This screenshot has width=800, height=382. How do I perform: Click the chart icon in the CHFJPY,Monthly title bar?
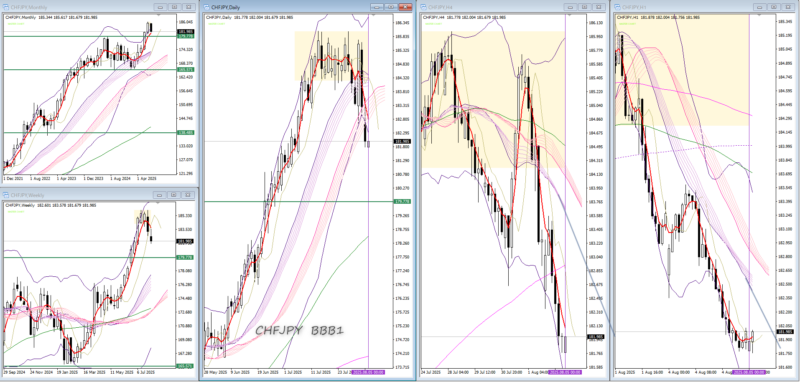point(7,7)
